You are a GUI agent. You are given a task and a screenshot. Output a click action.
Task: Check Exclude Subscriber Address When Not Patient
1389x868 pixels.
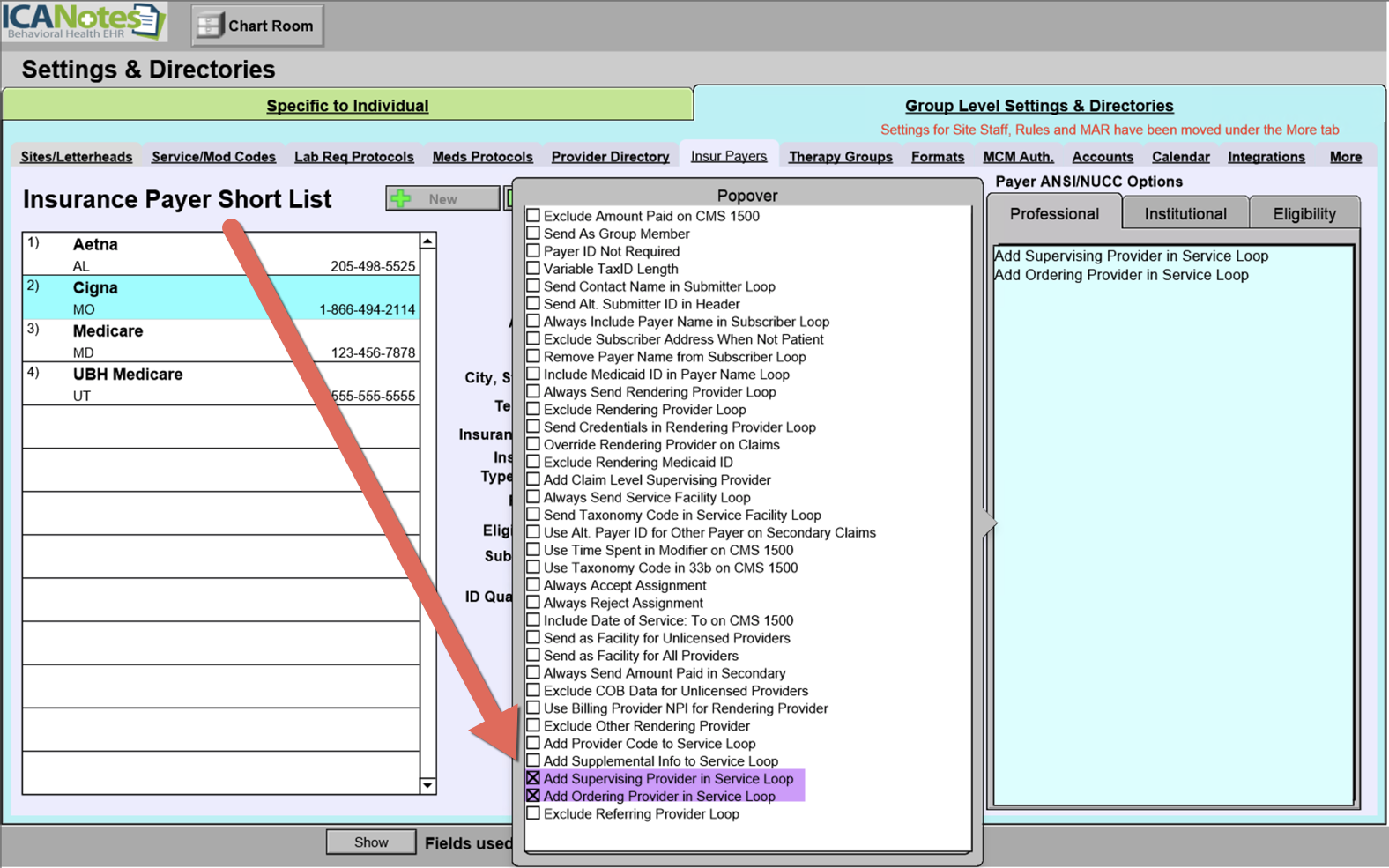(533, 338)
